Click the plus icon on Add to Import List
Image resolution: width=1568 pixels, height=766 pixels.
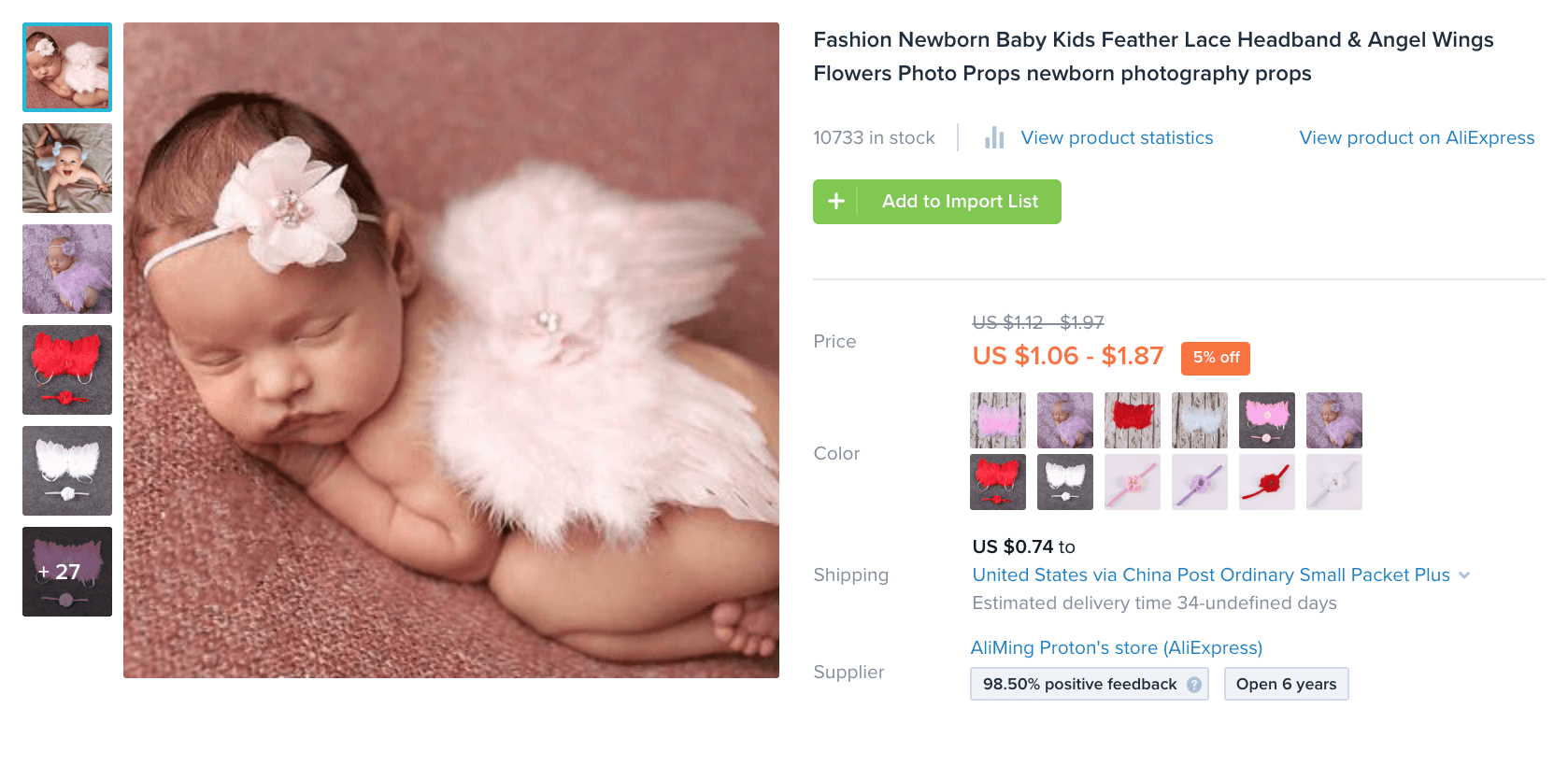tap(836, 202)
